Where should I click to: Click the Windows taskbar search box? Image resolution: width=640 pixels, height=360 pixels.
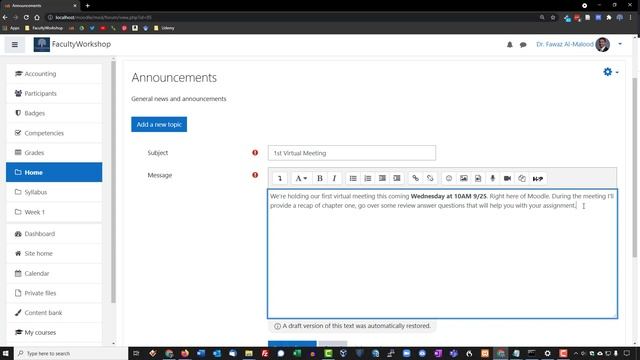coord(71,353)
